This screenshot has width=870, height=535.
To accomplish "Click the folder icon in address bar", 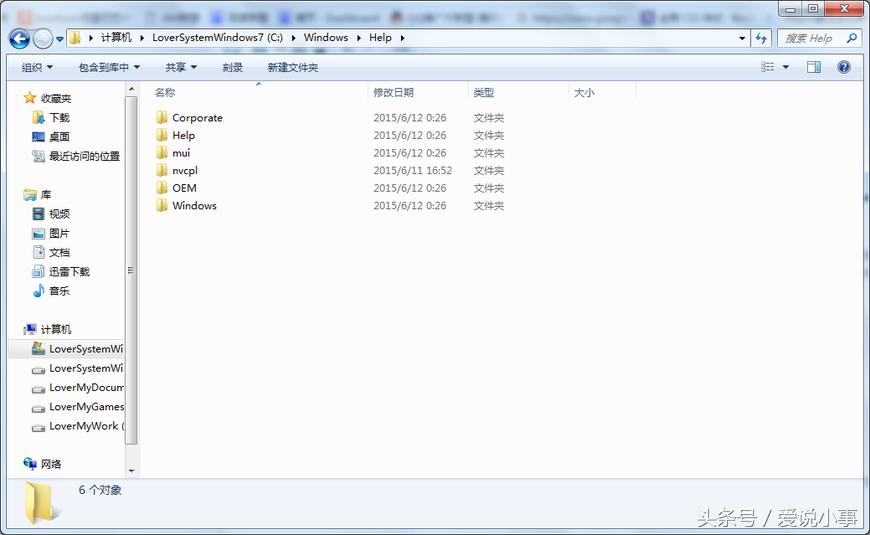I will (75, 38).
